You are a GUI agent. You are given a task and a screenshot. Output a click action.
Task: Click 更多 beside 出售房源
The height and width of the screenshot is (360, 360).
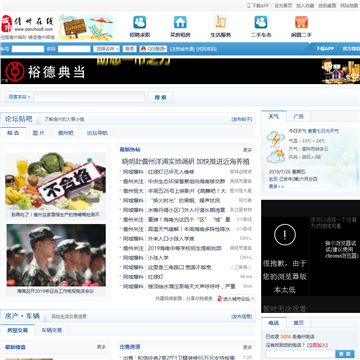coord(247,347)
